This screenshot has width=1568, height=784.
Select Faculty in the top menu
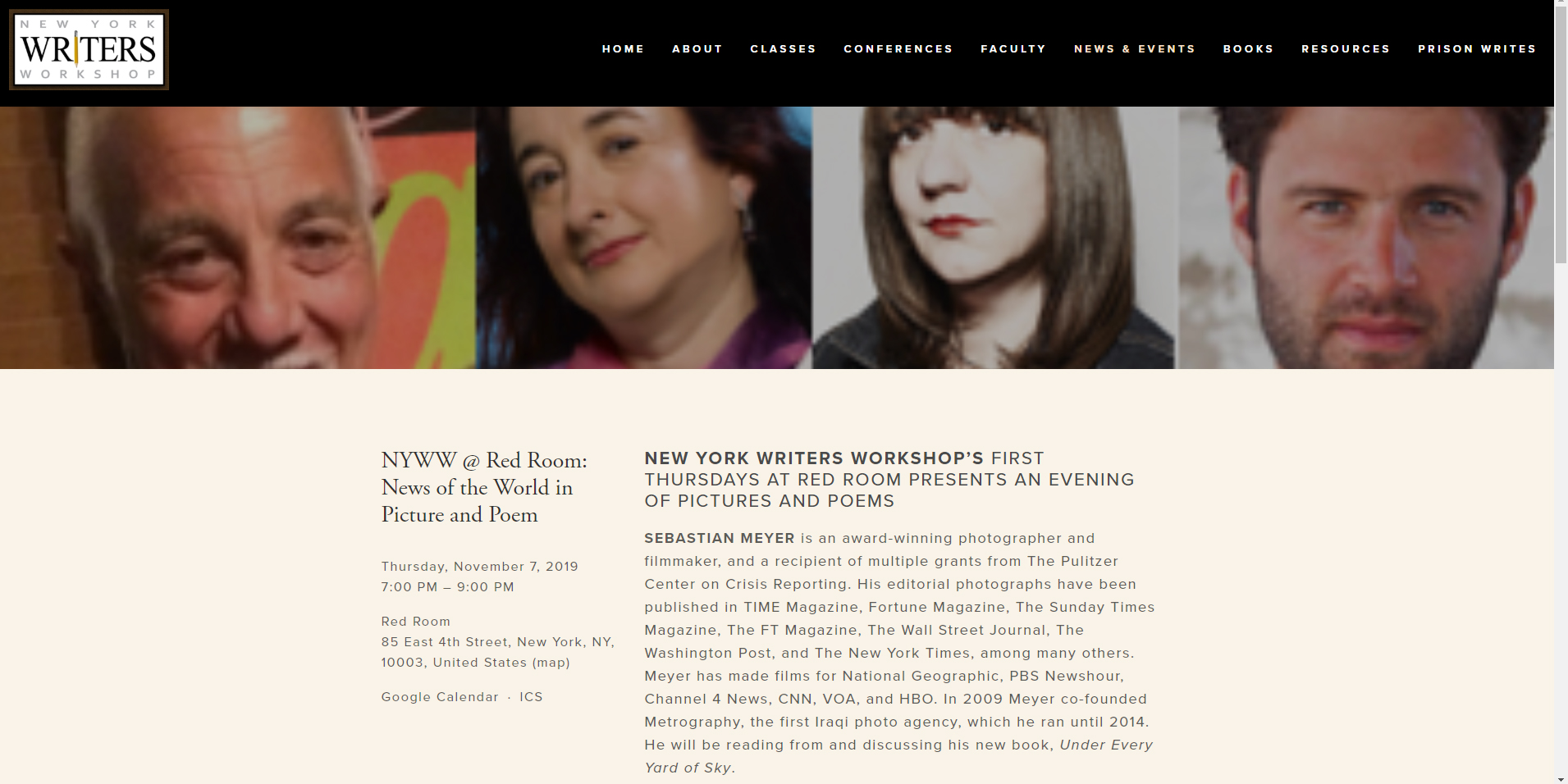1013,49
